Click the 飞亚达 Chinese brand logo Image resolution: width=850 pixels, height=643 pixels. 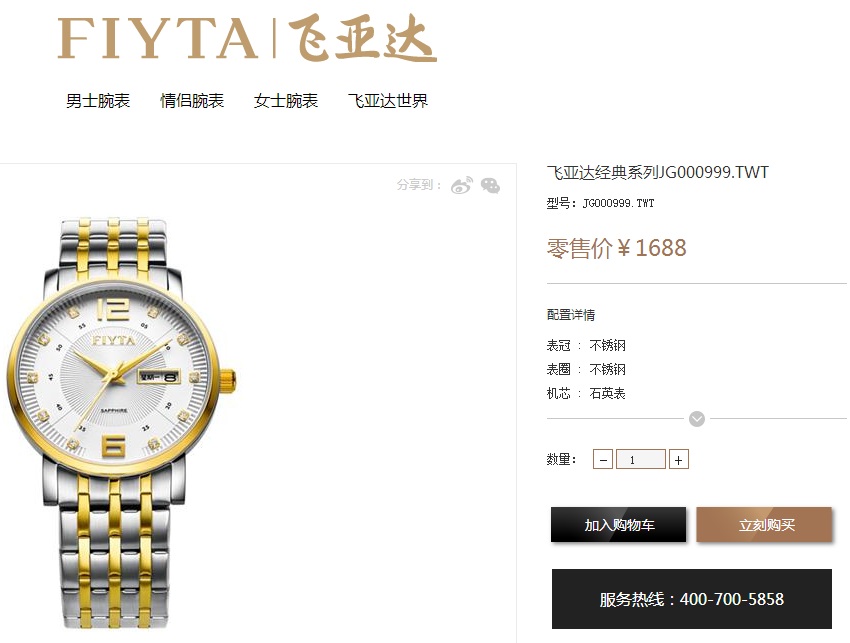click(x=363, y=38)
